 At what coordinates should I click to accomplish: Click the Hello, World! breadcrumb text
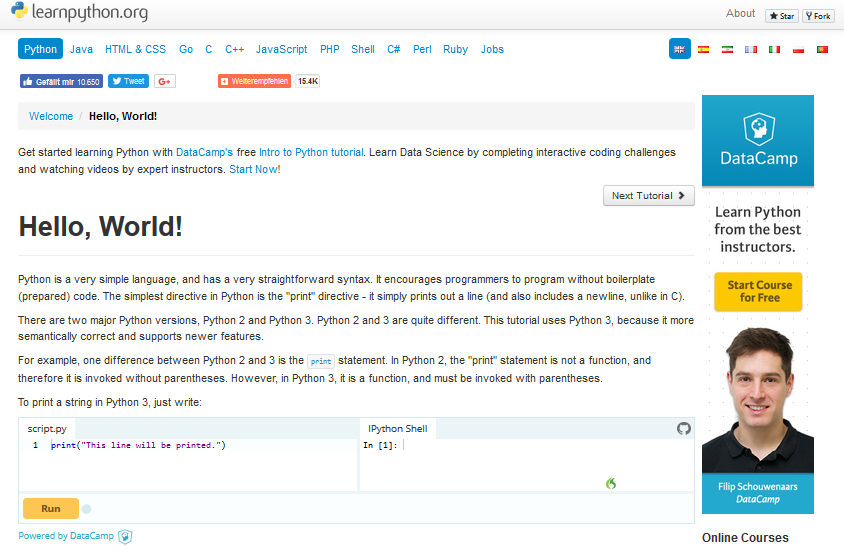123,116
